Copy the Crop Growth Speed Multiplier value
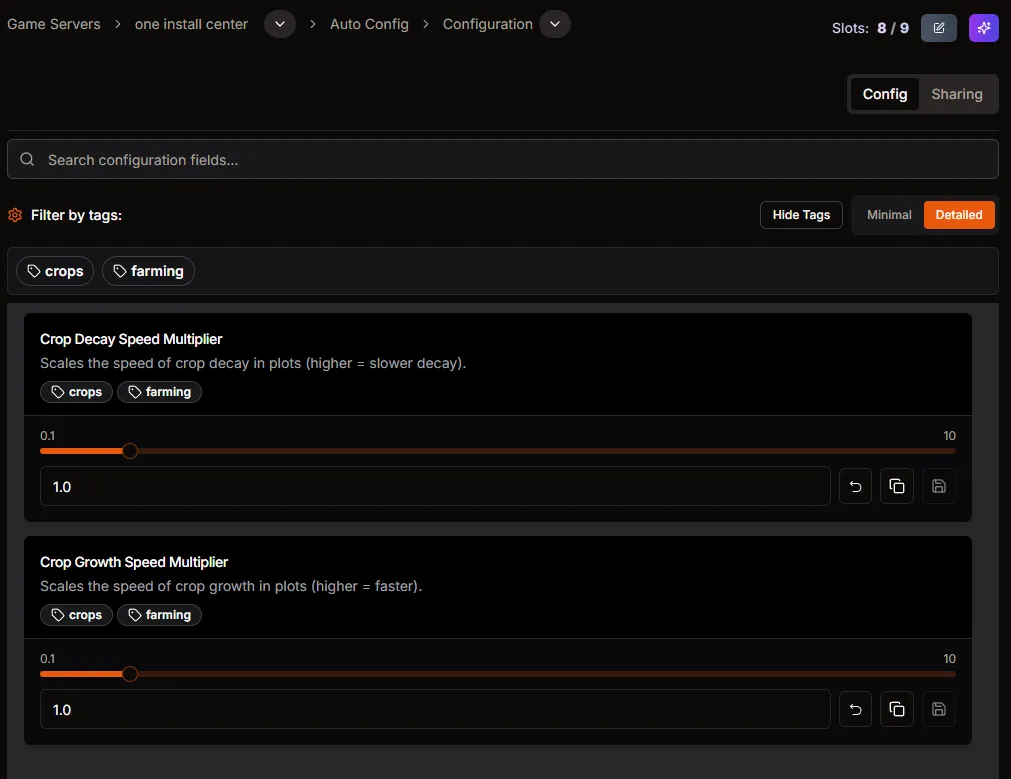This screenshot has height=779, width=1011. (897, 710)
